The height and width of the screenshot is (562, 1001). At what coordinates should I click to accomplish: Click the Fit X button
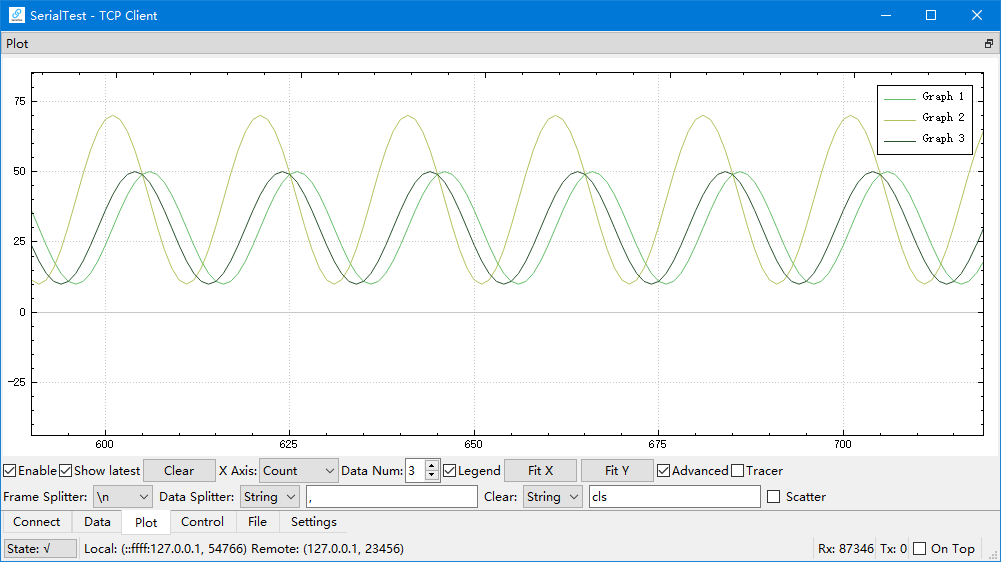(x=540, y=471)
